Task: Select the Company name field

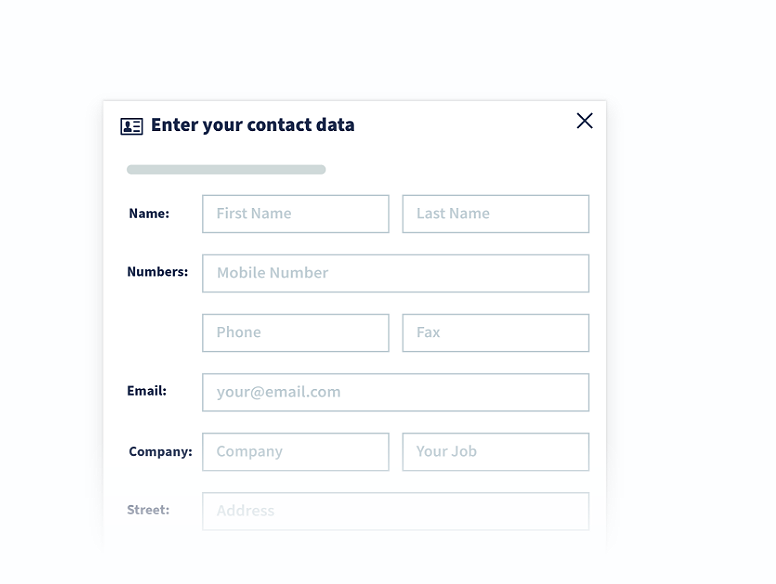Action: pyautogui.click(x=295, y=452)
